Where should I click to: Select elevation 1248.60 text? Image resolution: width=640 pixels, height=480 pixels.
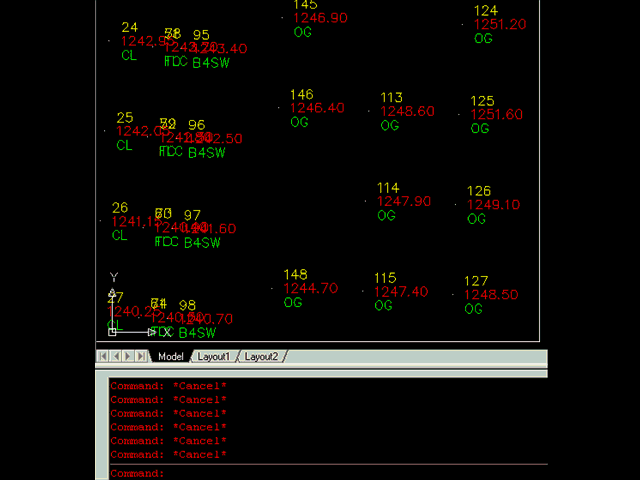(x=407, y=111)
